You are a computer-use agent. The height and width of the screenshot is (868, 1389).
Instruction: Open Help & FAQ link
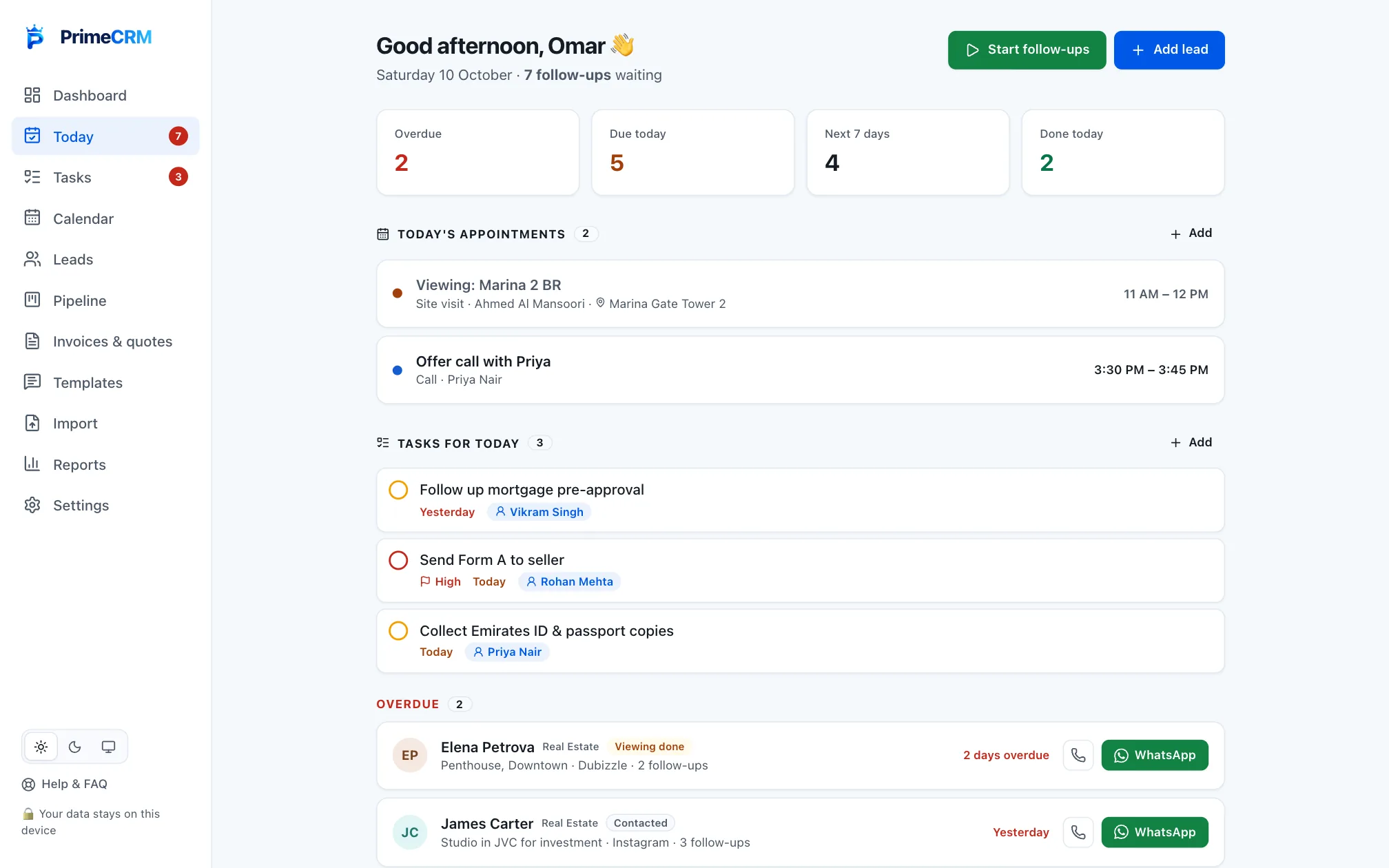(65, 784)
